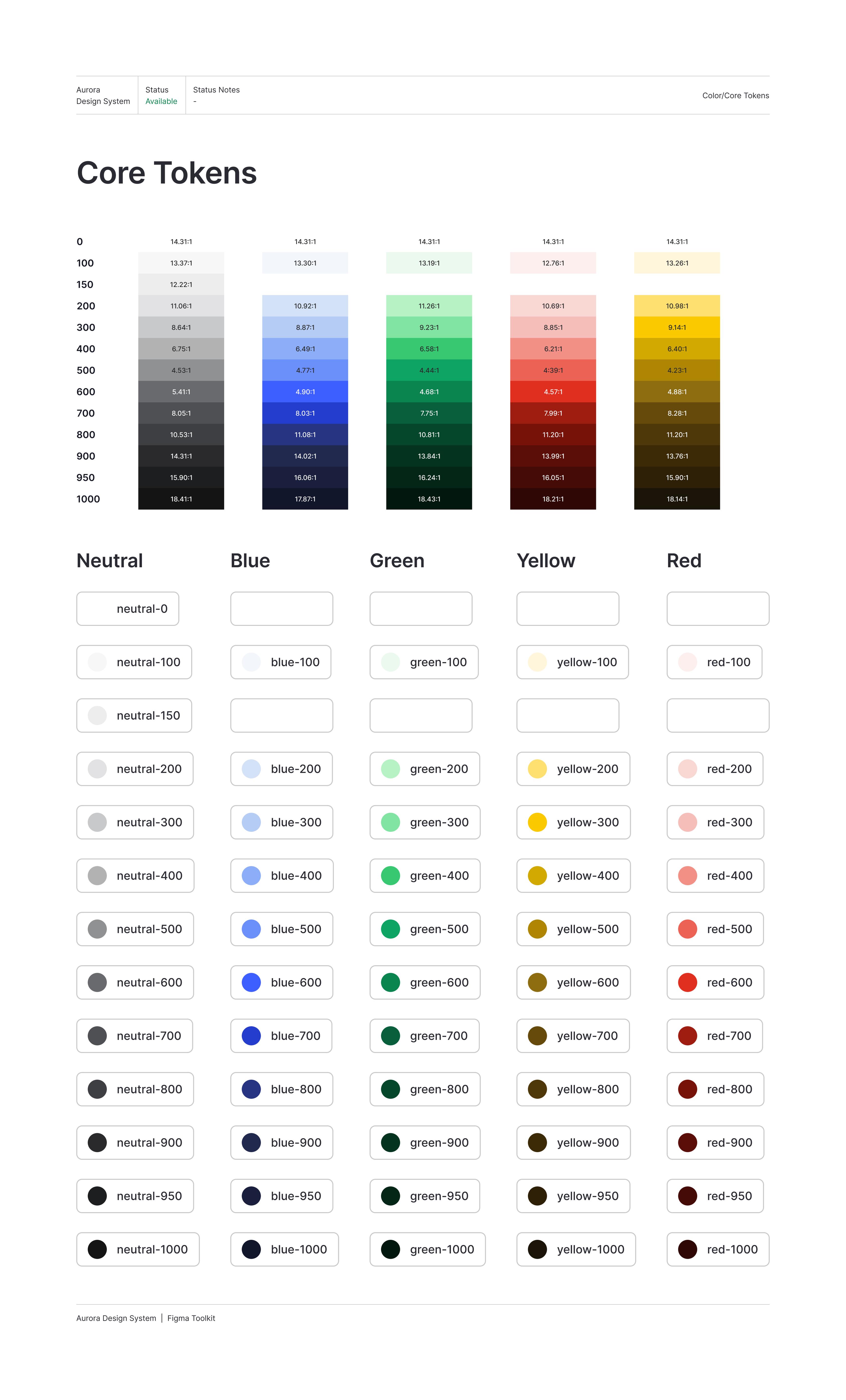
Task: Select the 6.58:1 green contrast cell
Action: (x=429, y=349)
